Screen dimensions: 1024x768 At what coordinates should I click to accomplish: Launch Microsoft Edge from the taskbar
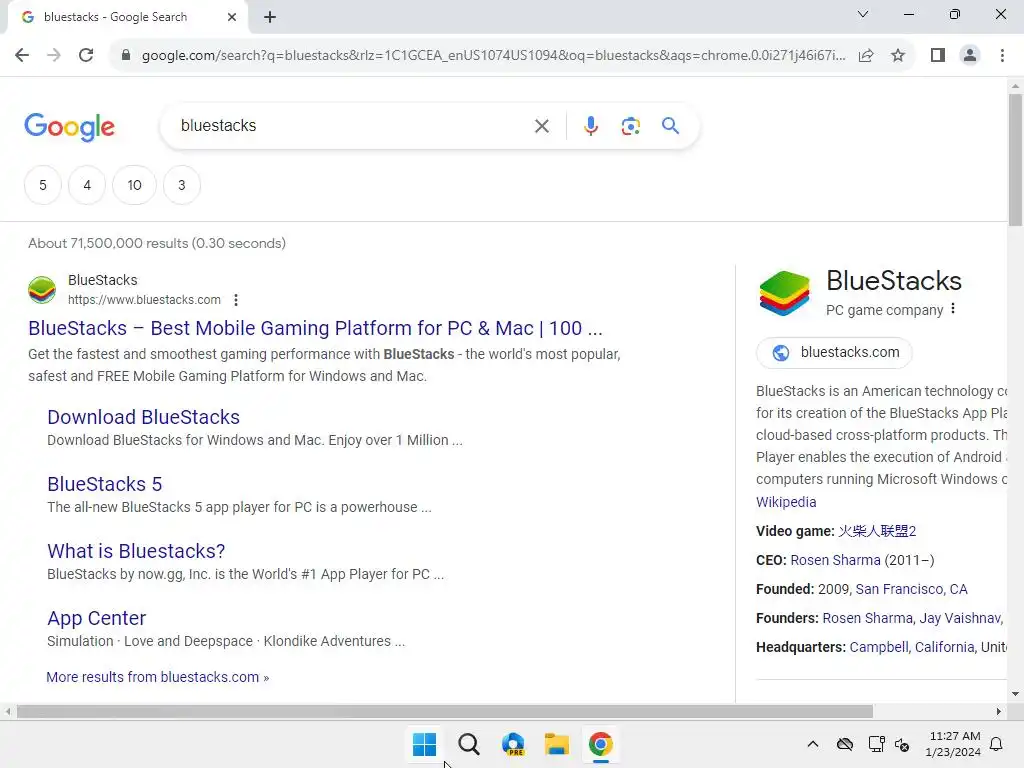point(513,744)
